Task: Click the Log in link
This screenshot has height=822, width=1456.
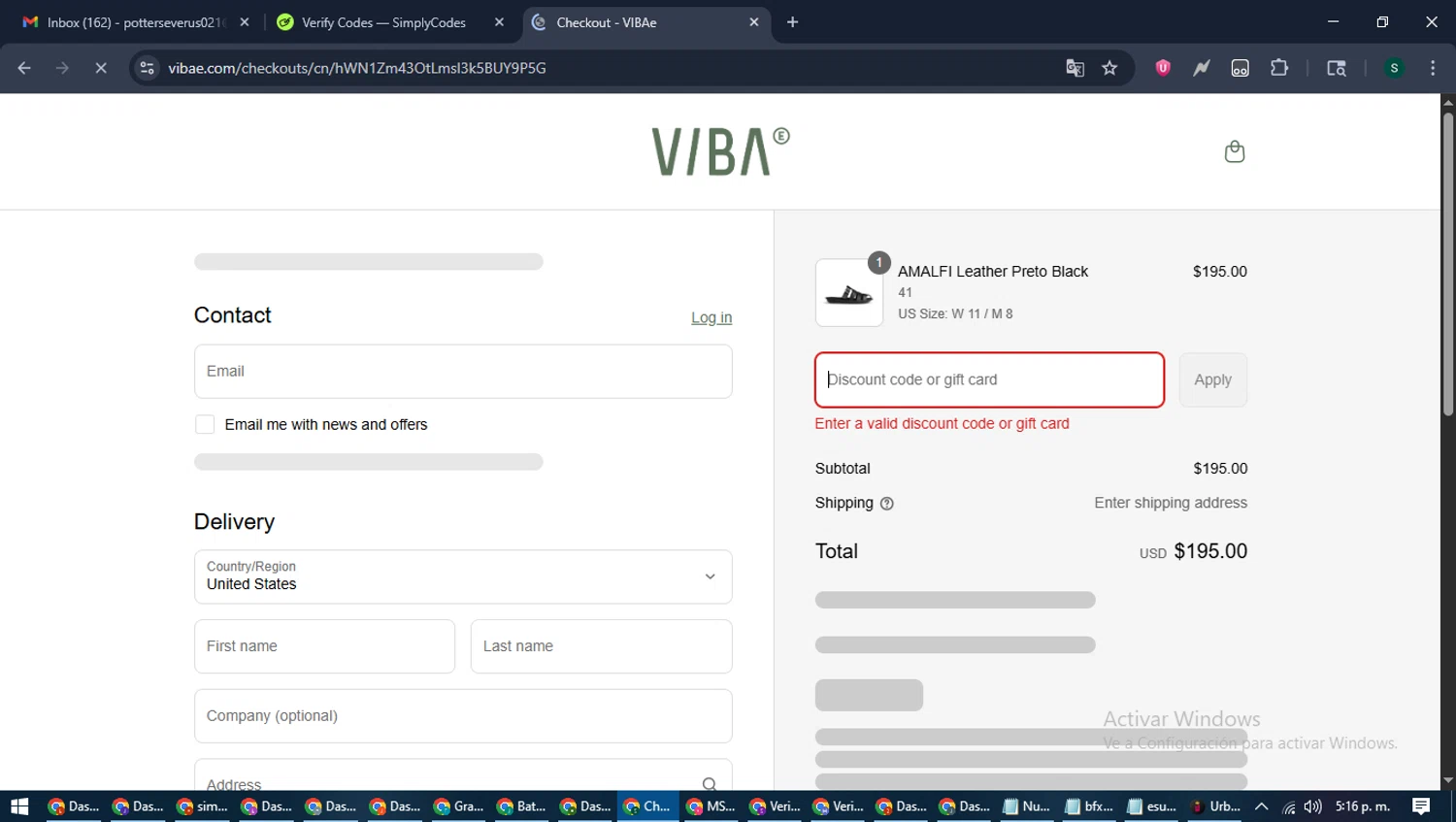Action: [711, 317]
